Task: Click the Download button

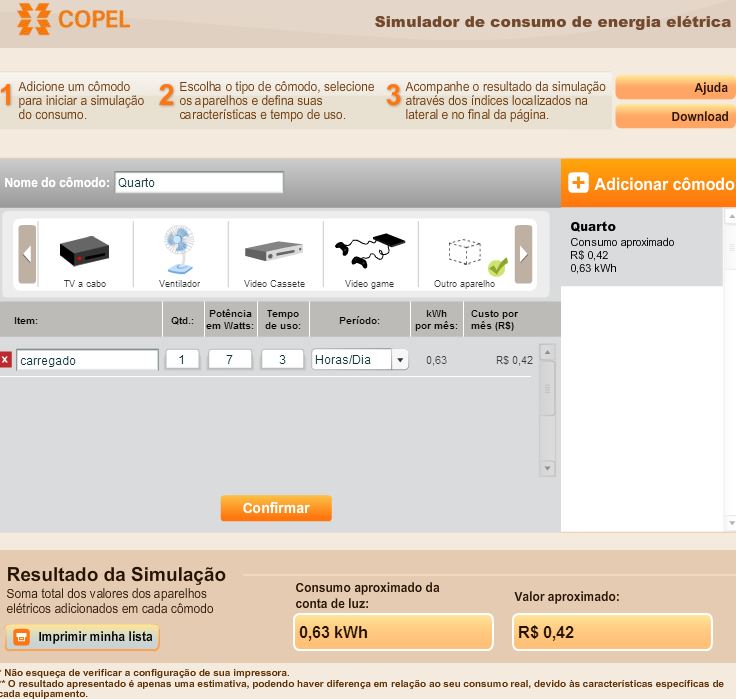Action: click(675, 116)
